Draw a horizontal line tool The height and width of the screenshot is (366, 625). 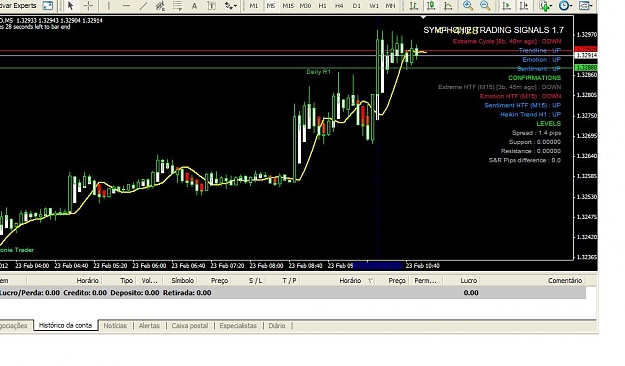pyautogui.click(x=126, y=6)
